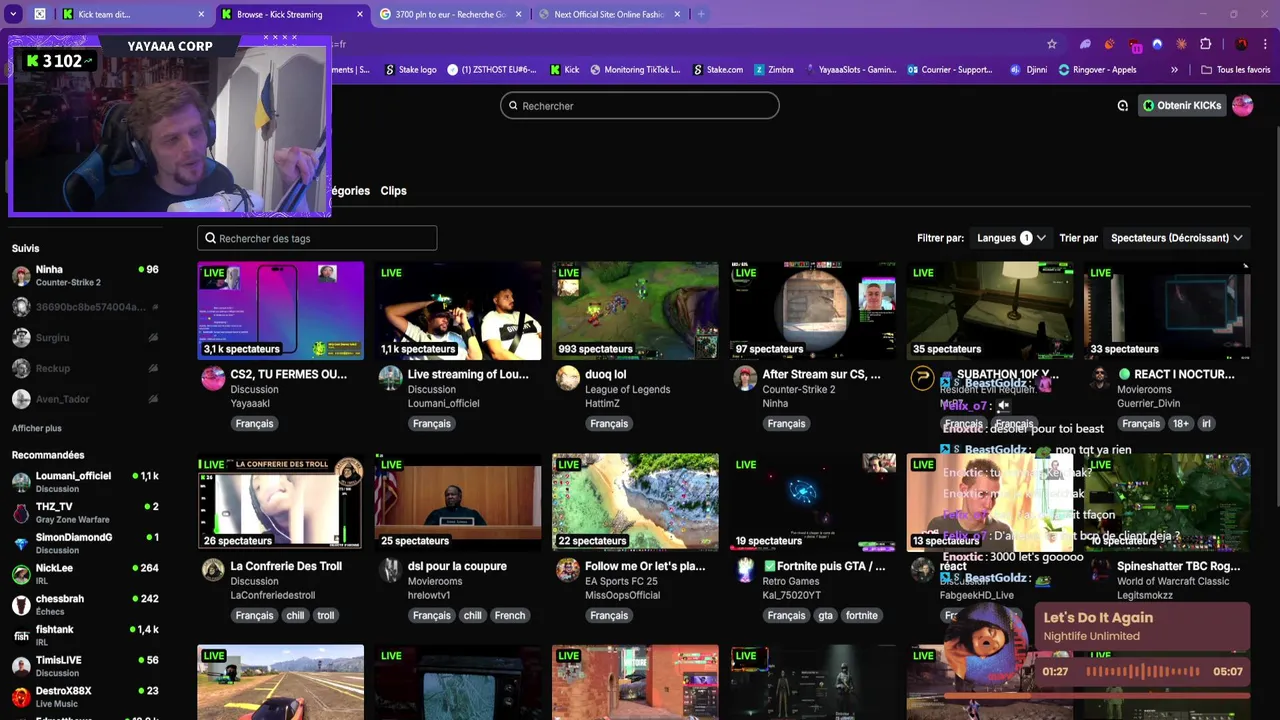Switch to the 3700 pln to eur tab
1280x720 pixels.
point(451,14)
